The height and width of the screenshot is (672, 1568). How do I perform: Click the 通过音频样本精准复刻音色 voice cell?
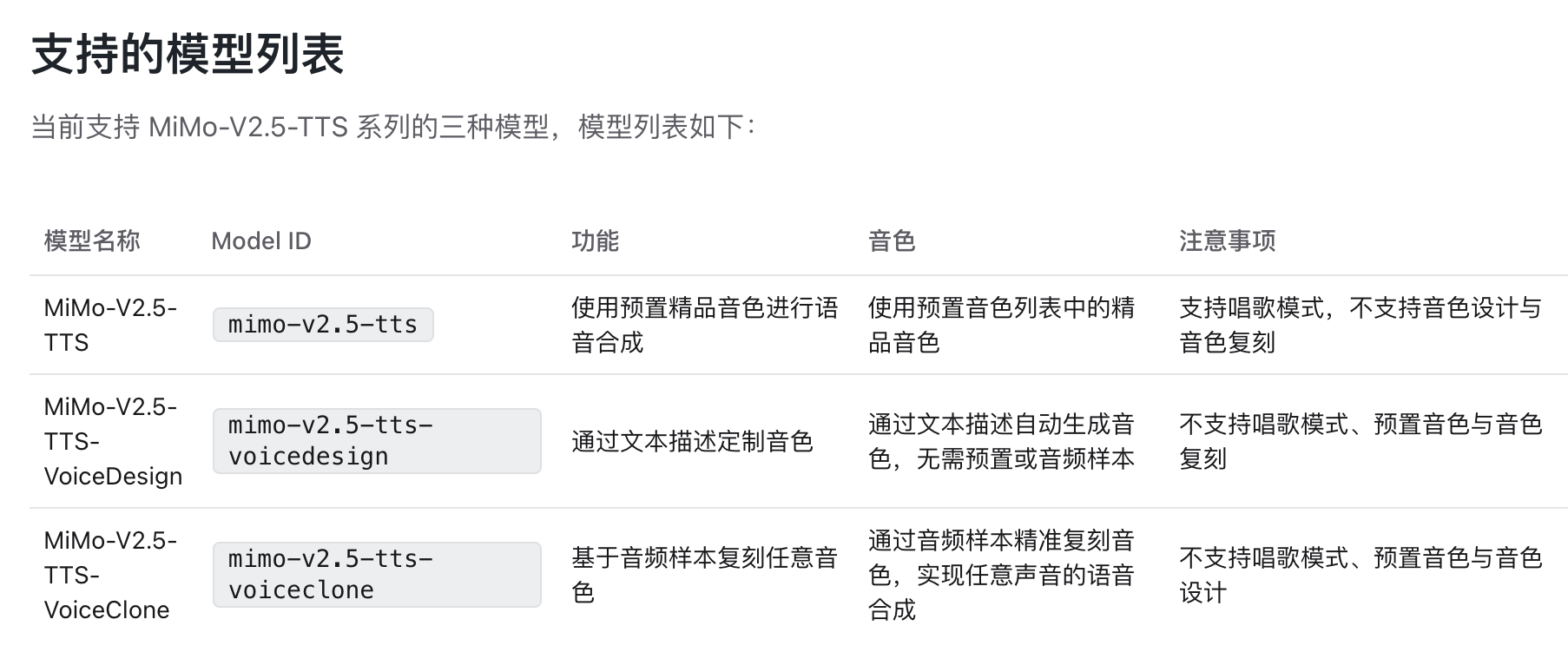[1001, 575]
